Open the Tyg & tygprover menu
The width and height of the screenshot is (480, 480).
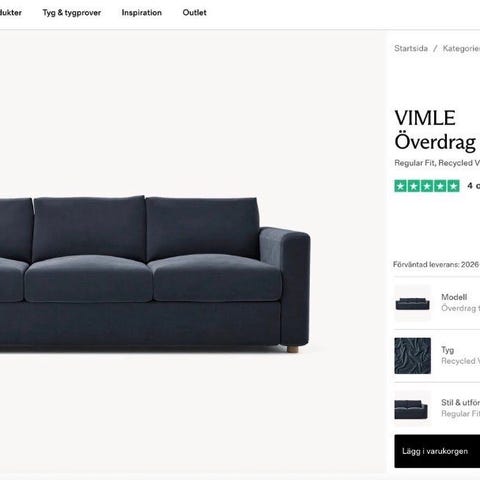pyautogui.click(x=72, y=13)
